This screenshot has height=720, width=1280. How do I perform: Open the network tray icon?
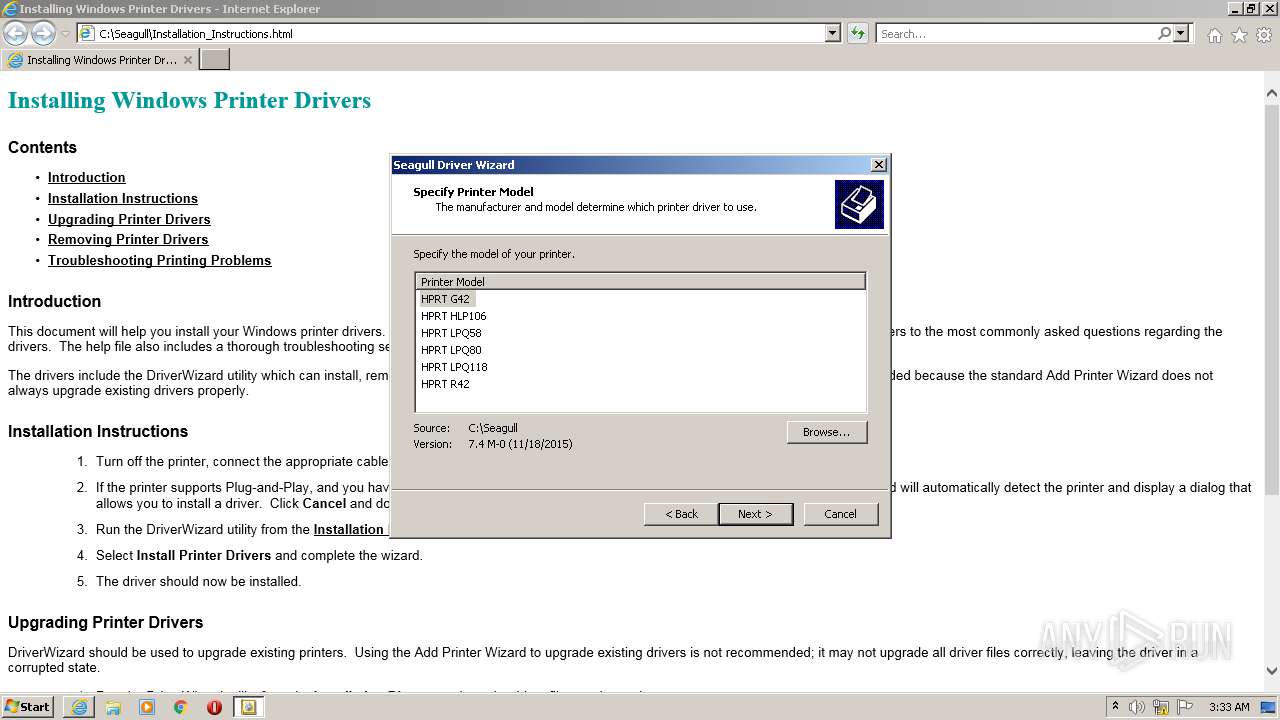tap(1161, 707)
